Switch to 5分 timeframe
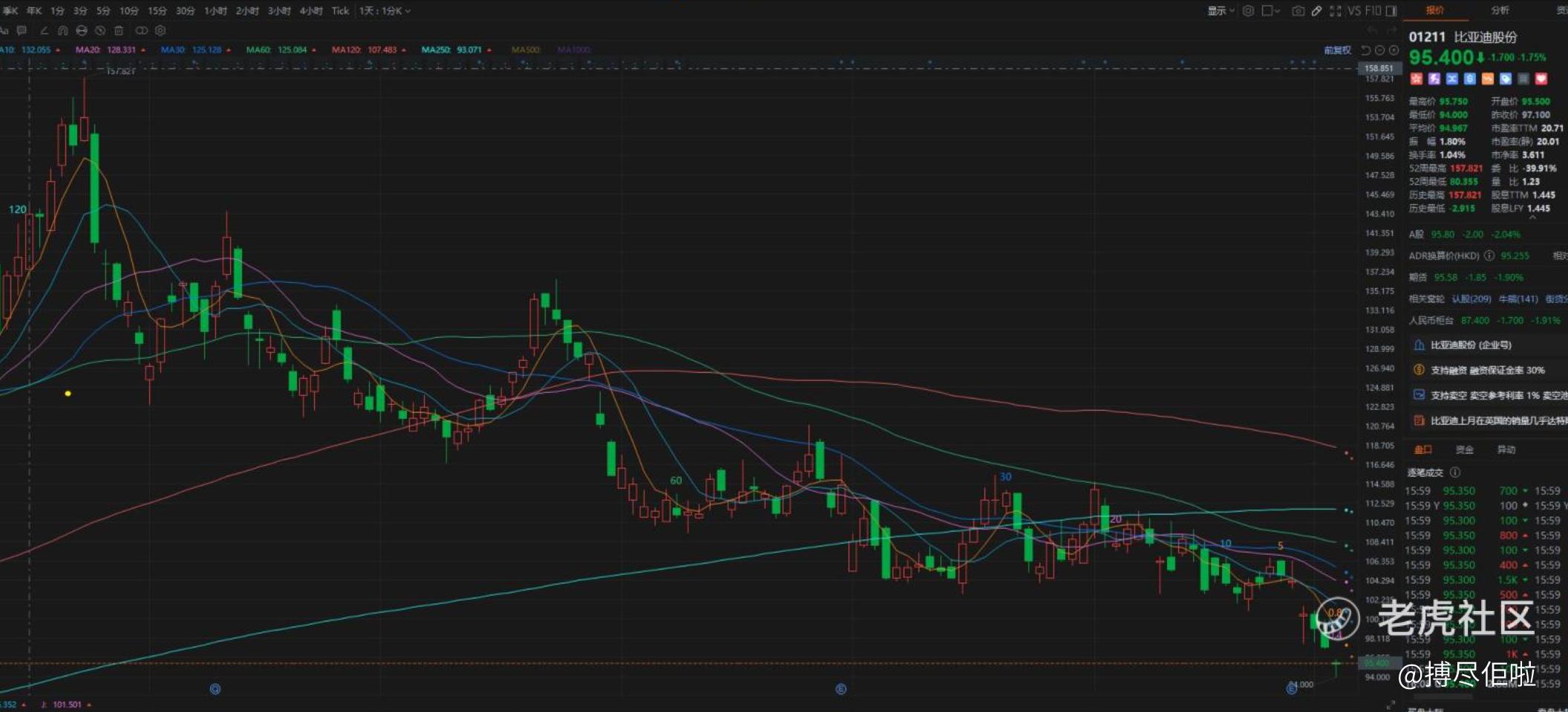Viewport: 1568px width, 712px height. coord(103,10)
